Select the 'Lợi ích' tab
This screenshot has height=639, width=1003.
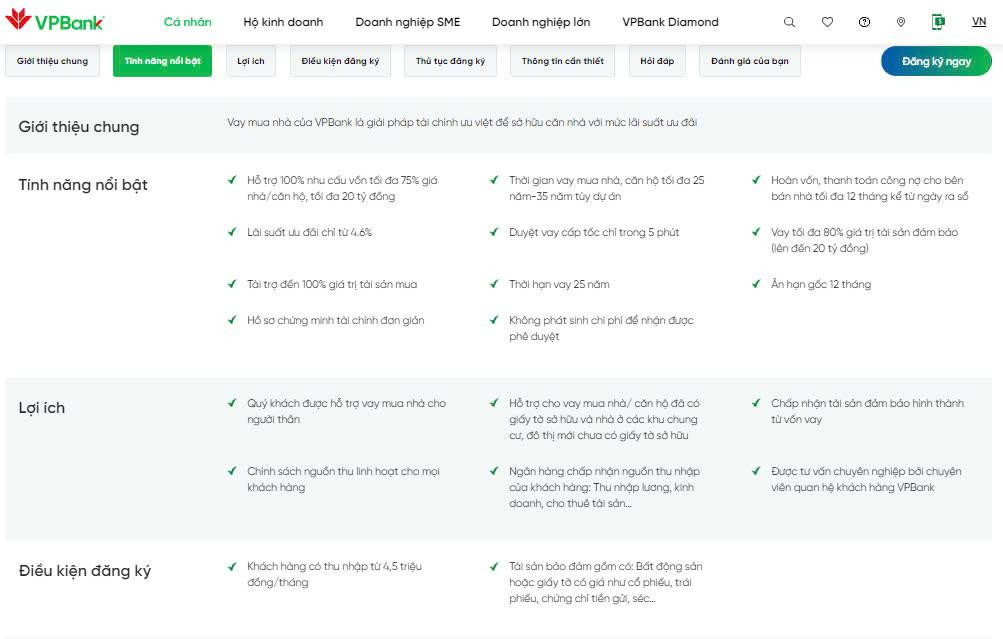251,61
